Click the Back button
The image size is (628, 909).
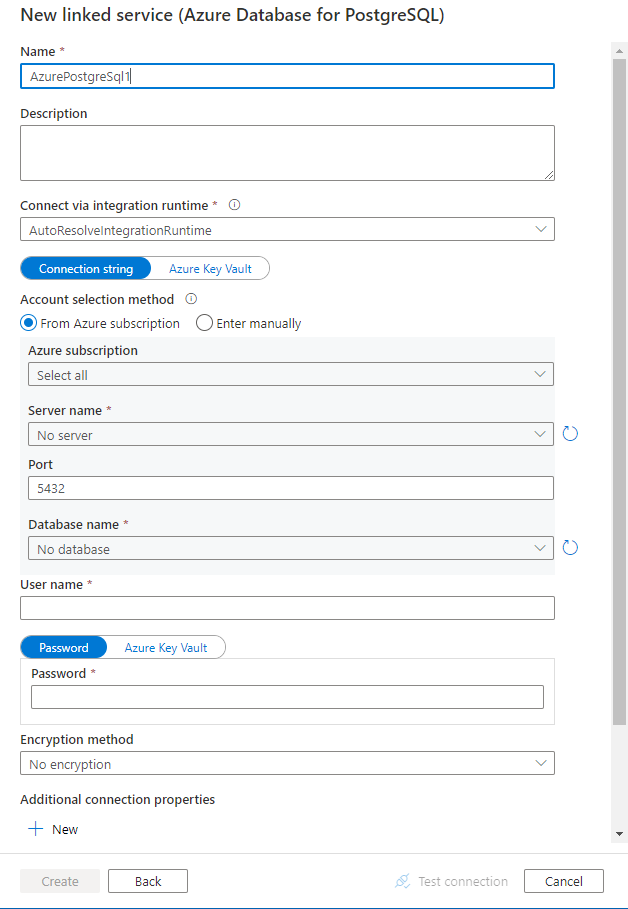click(148, 881)
